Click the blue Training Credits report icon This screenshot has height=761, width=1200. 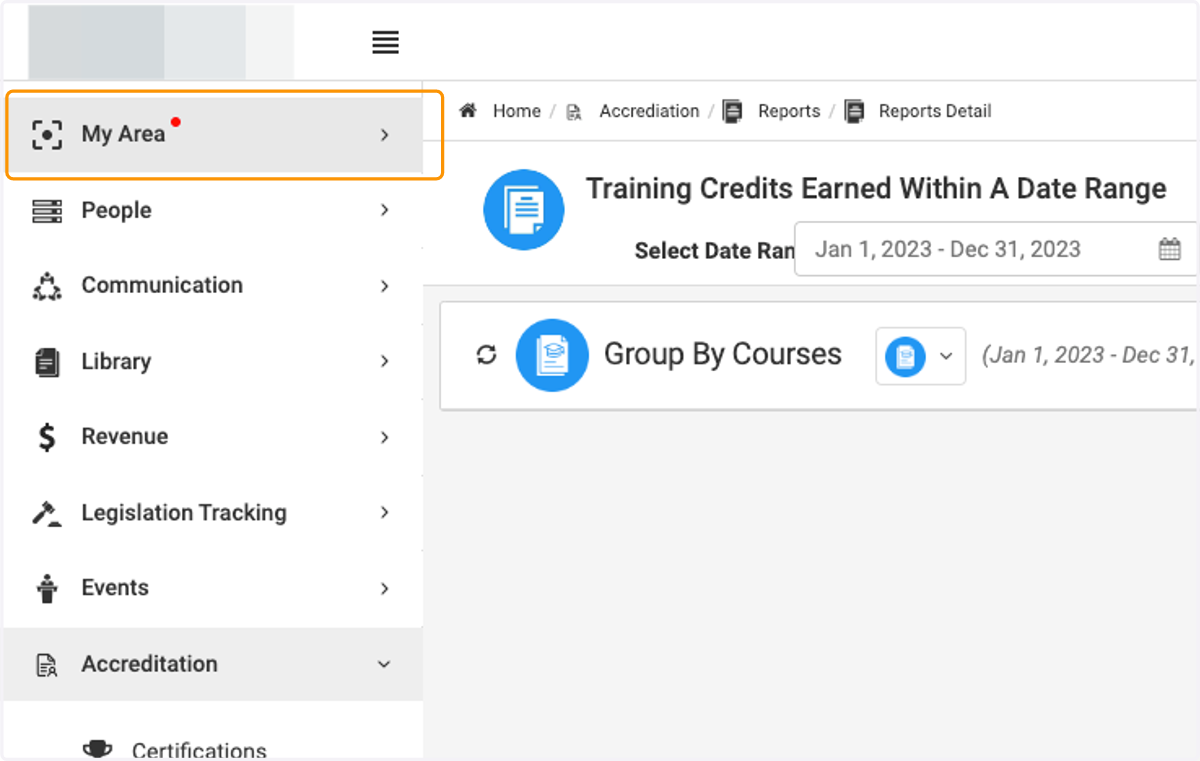pos(524,210)
